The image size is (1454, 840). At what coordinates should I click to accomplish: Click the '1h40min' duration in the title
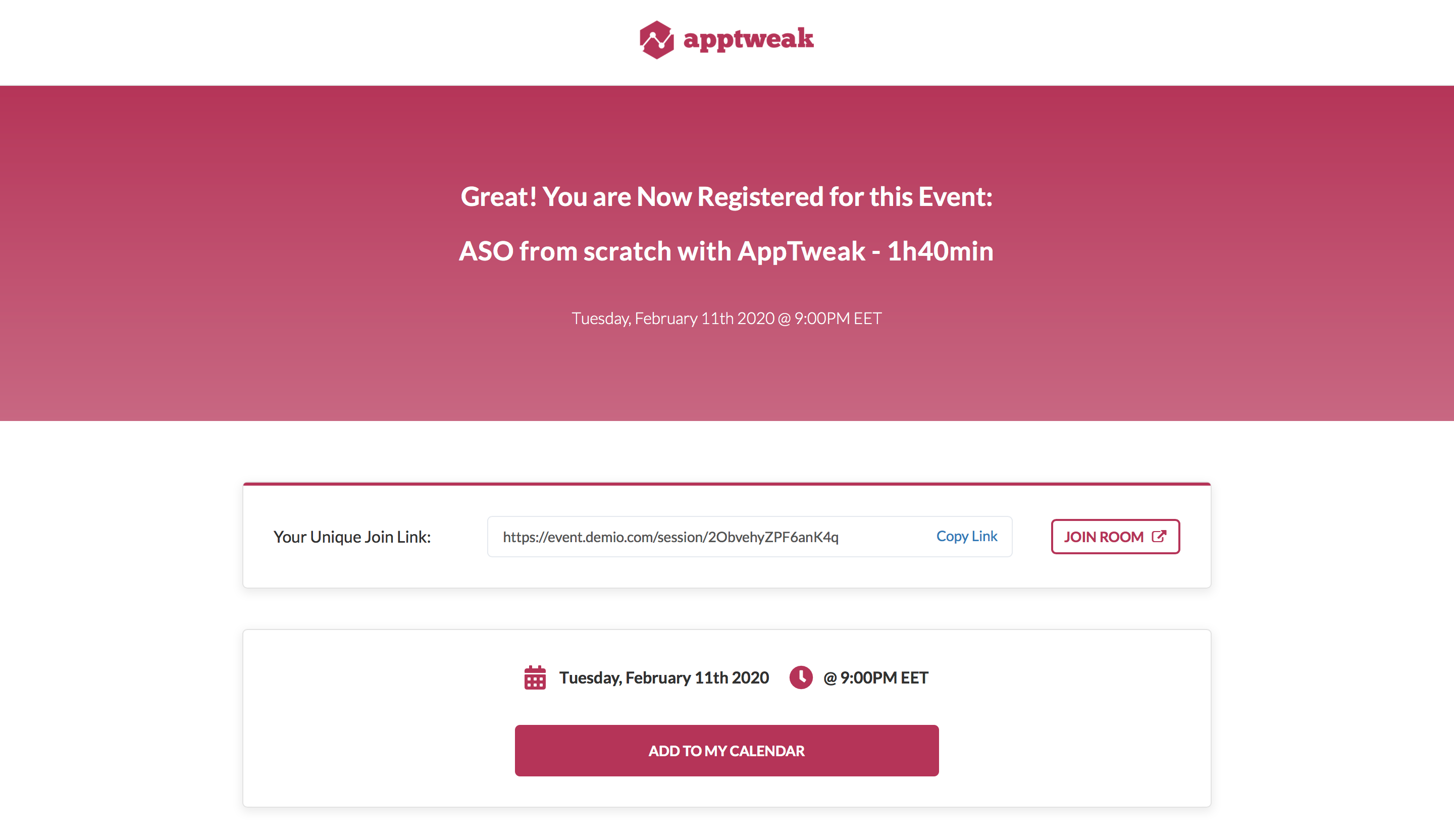click(x=940, y=251)
